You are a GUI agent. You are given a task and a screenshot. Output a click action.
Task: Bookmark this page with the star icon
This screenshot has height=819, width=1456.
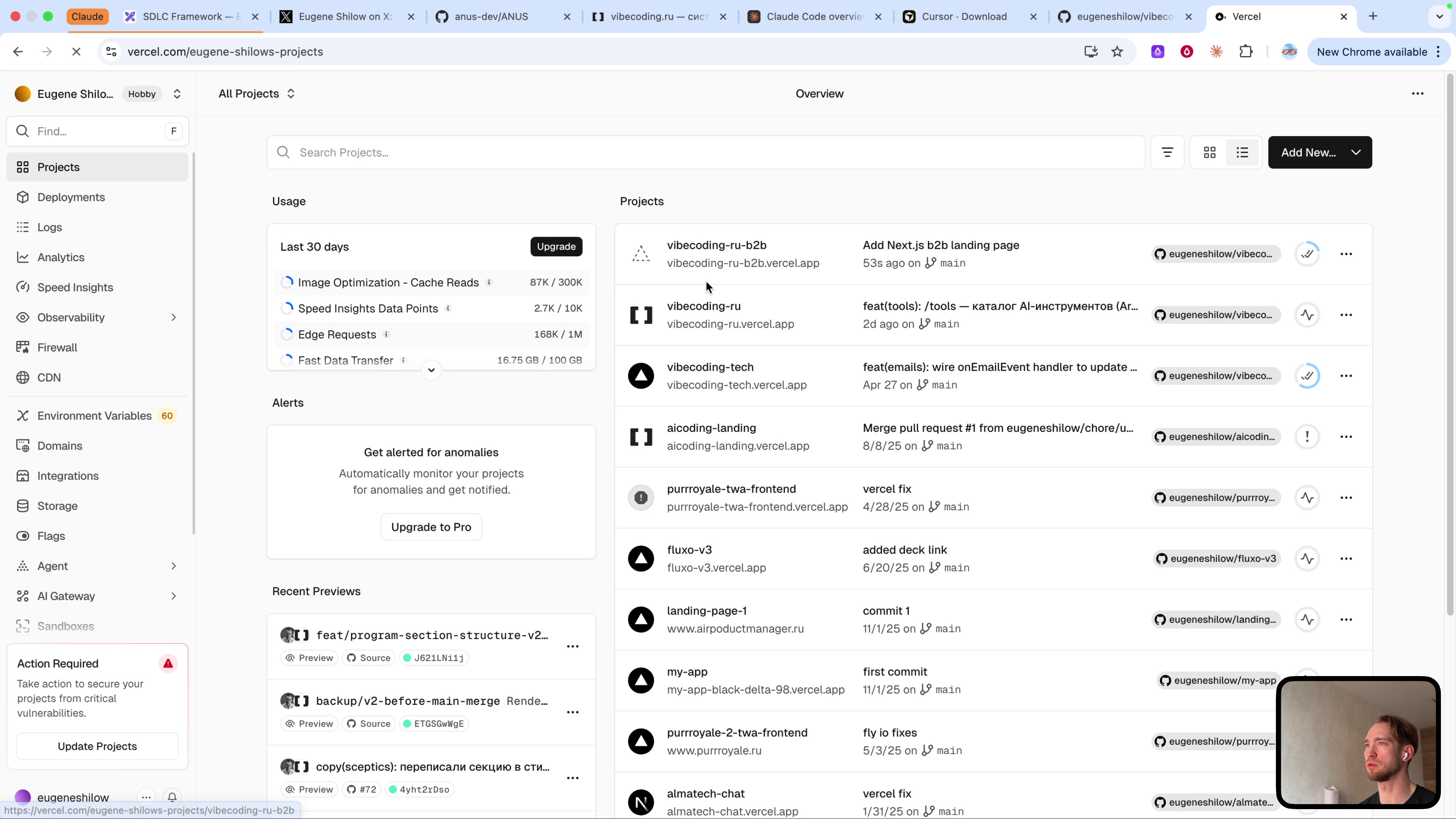[x=1117, y=52]
